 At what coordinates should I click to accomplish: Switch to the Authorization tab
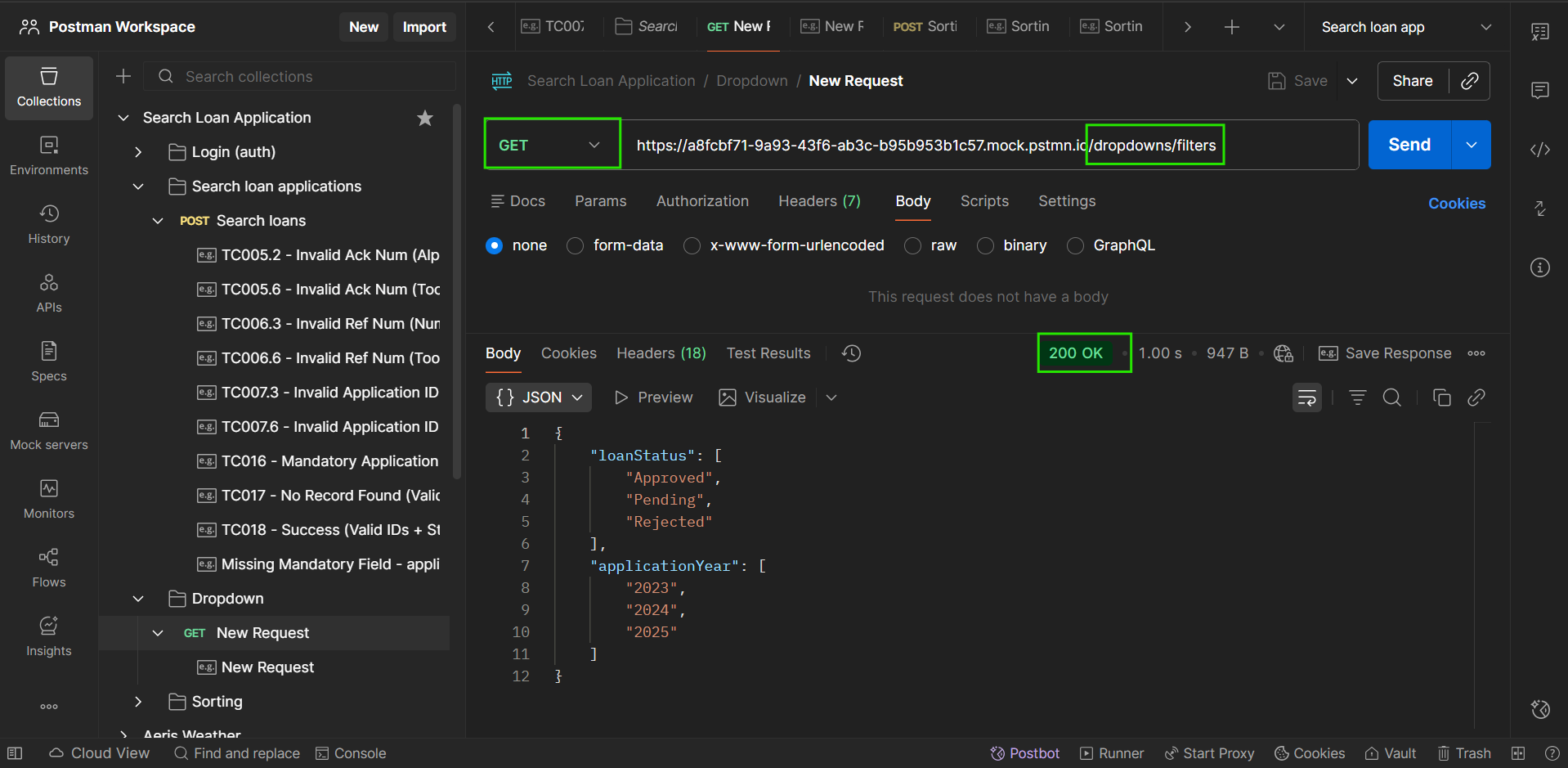click(x=702, y=201)
